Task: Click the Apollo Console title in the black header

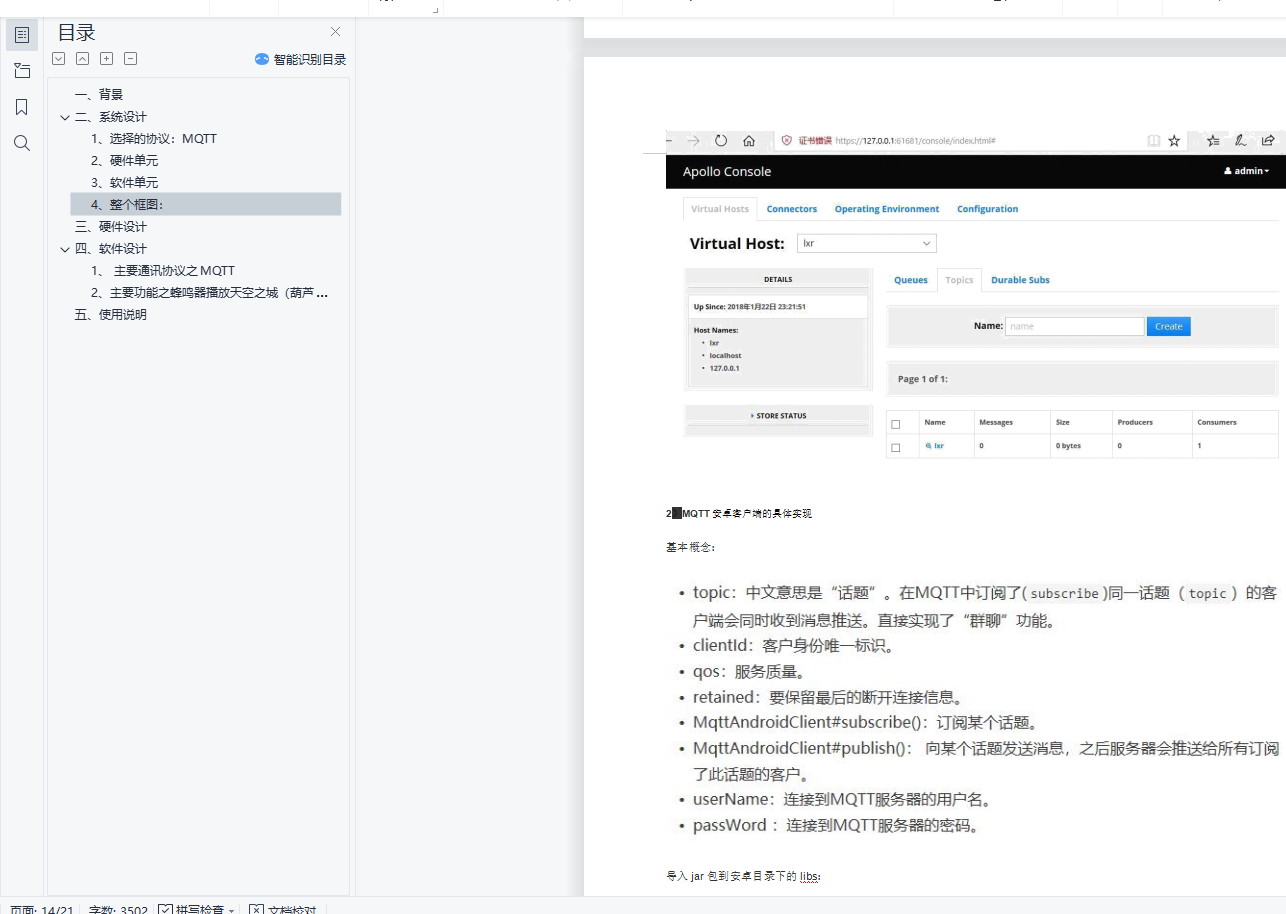Action: click(727, 171)
